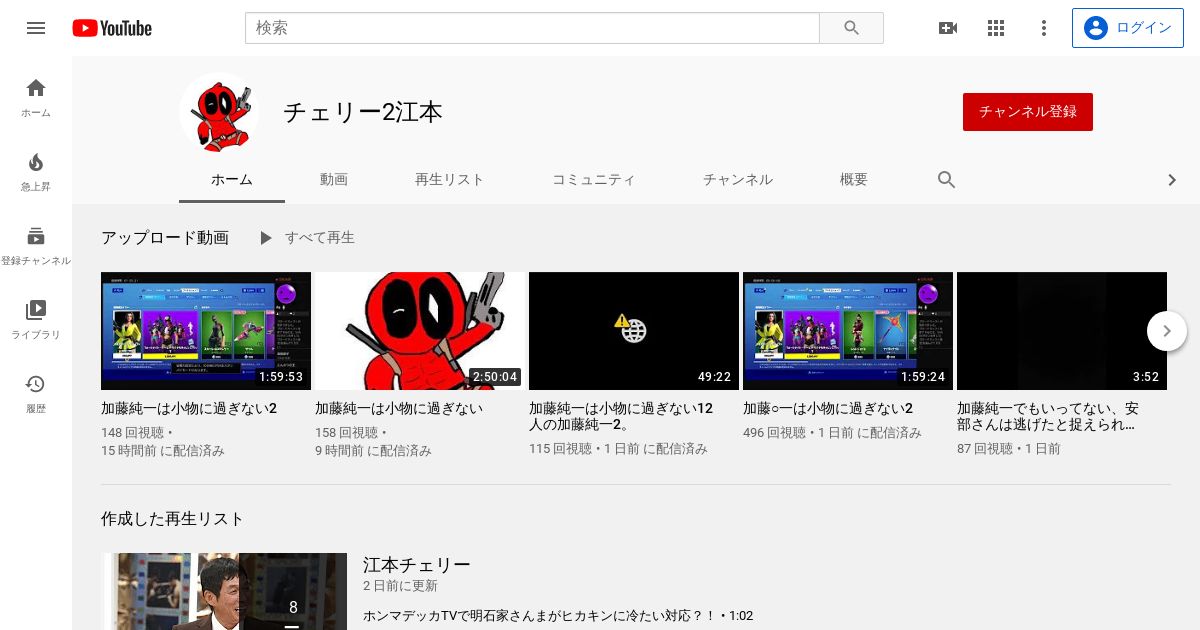The height and width of the screenshot is (630, 1200).
Task: Open the 江本チェリー playlist thumbnail
Action: pos(224,591)
